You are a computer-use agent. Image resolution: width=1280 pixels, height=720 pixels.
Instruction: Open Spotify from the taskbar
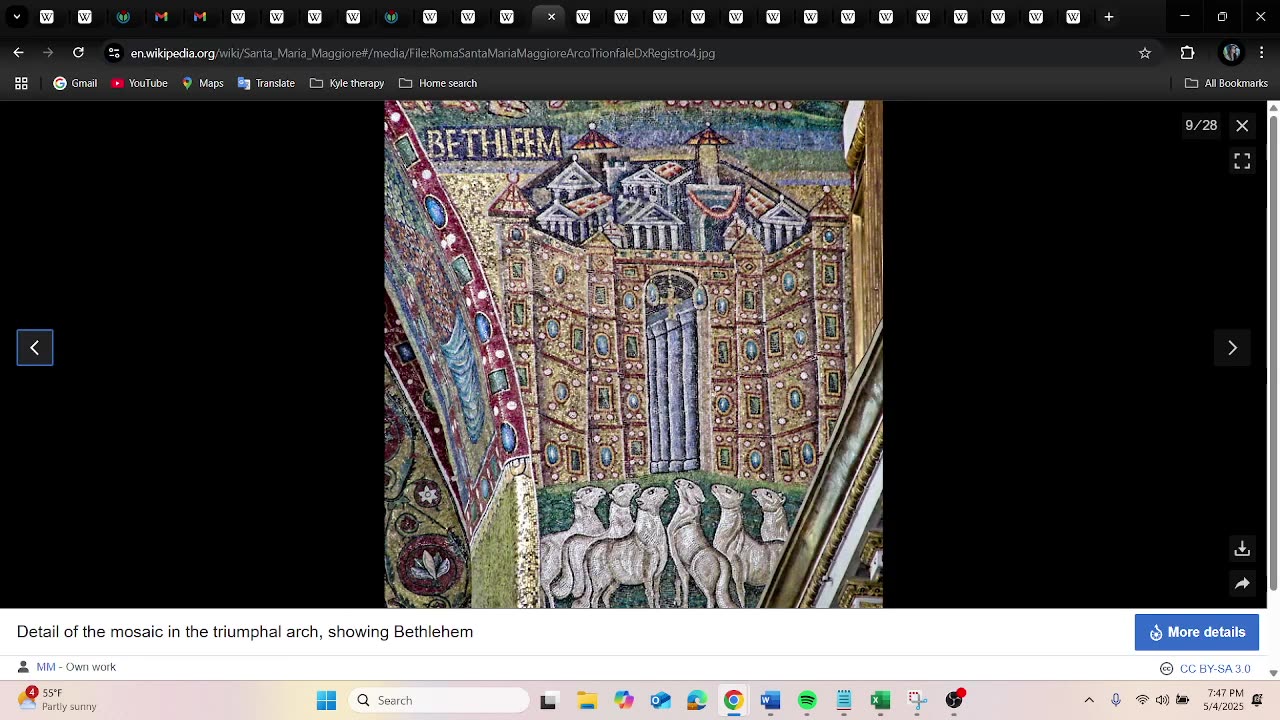tap(807, 700)
